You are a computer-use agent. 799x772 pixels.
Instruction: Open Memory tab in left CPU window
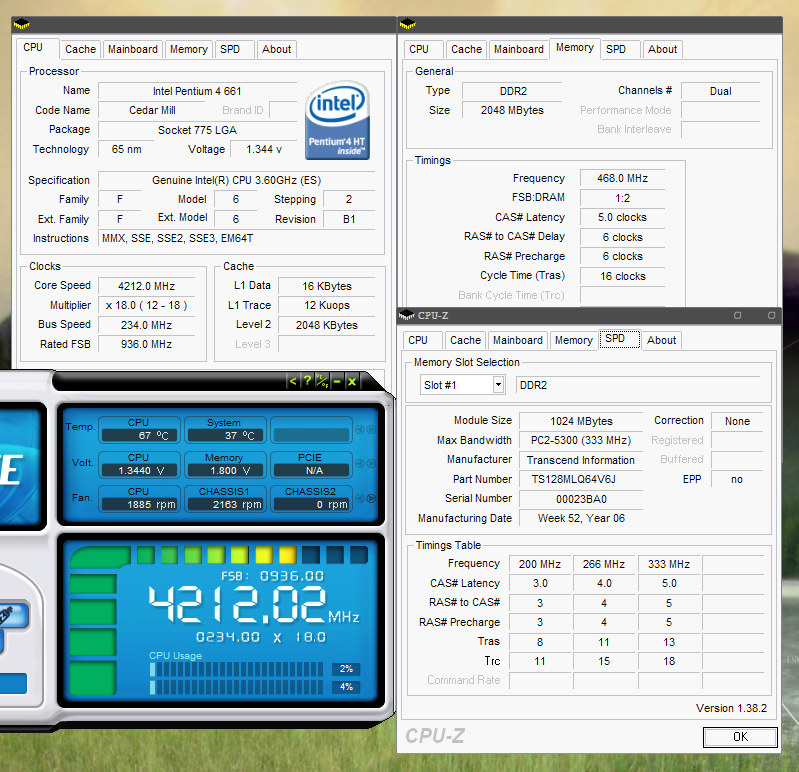[189, 49]
